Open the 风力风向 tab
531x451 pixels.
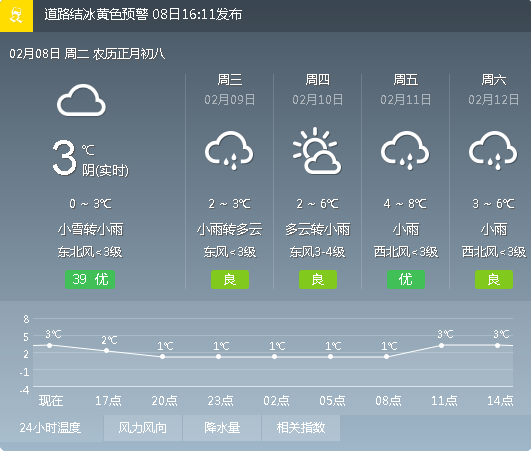[x=143, y=428]
